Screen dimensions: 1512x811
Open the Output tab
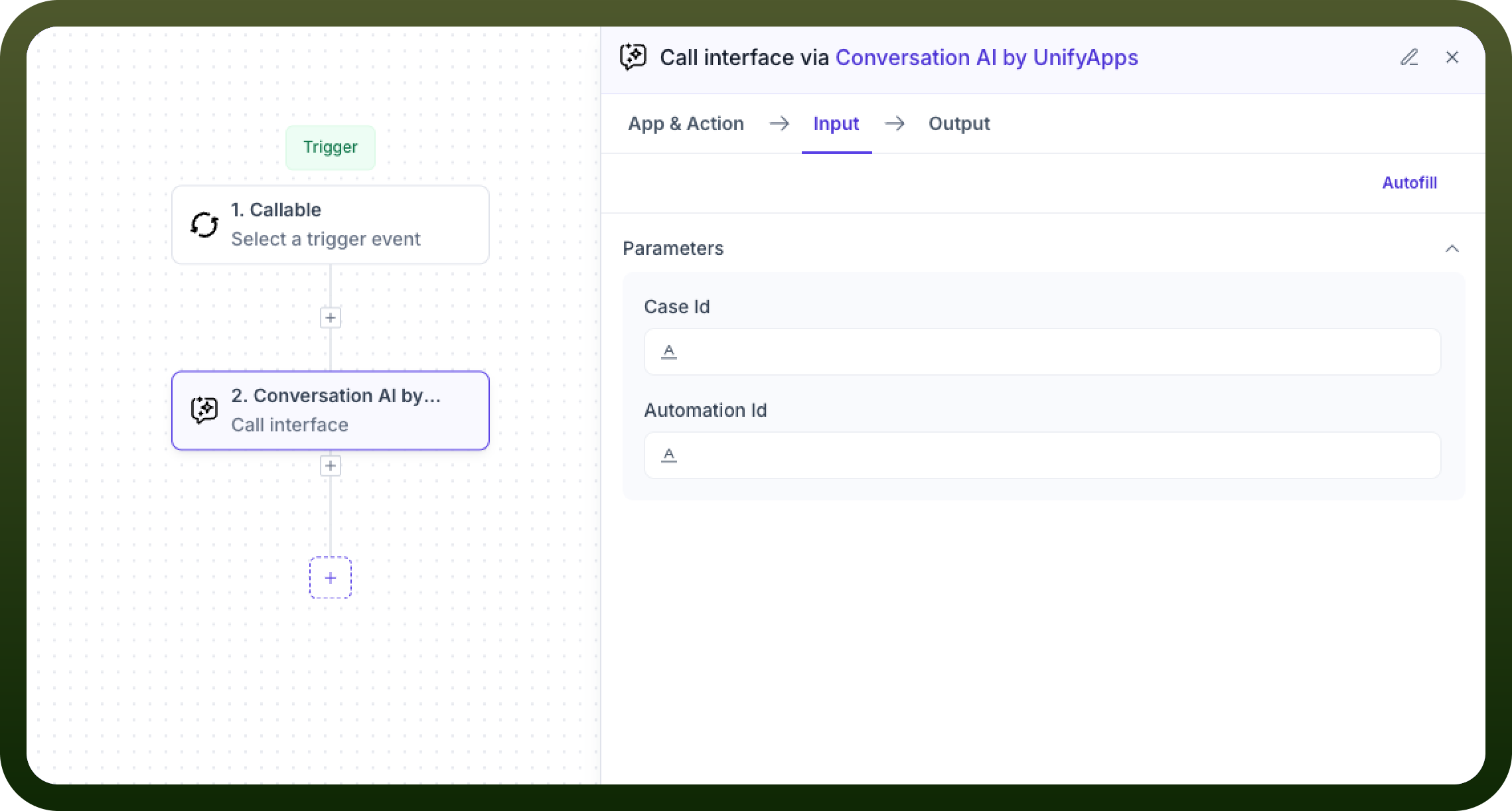(959, 123)
